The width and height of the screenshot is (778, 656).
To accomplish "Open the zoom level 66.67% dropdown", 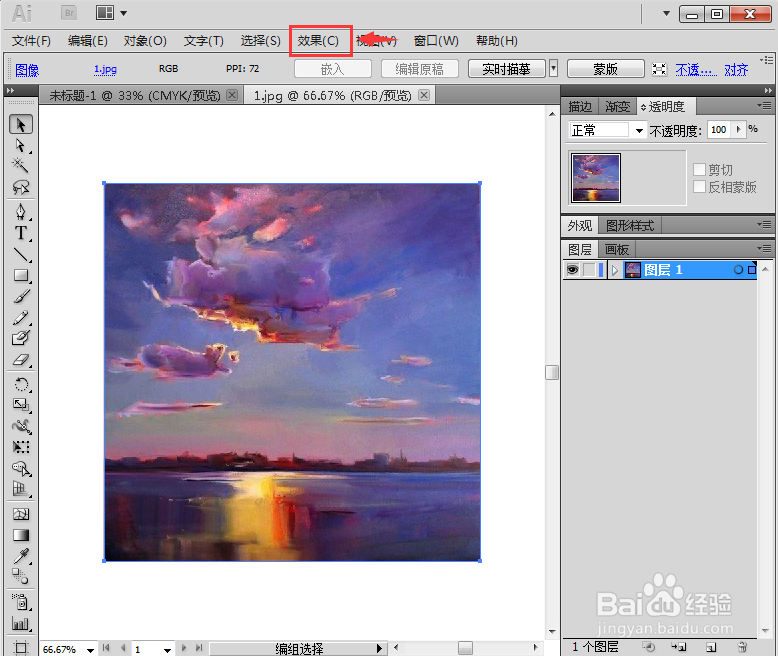I will (90, 650).
